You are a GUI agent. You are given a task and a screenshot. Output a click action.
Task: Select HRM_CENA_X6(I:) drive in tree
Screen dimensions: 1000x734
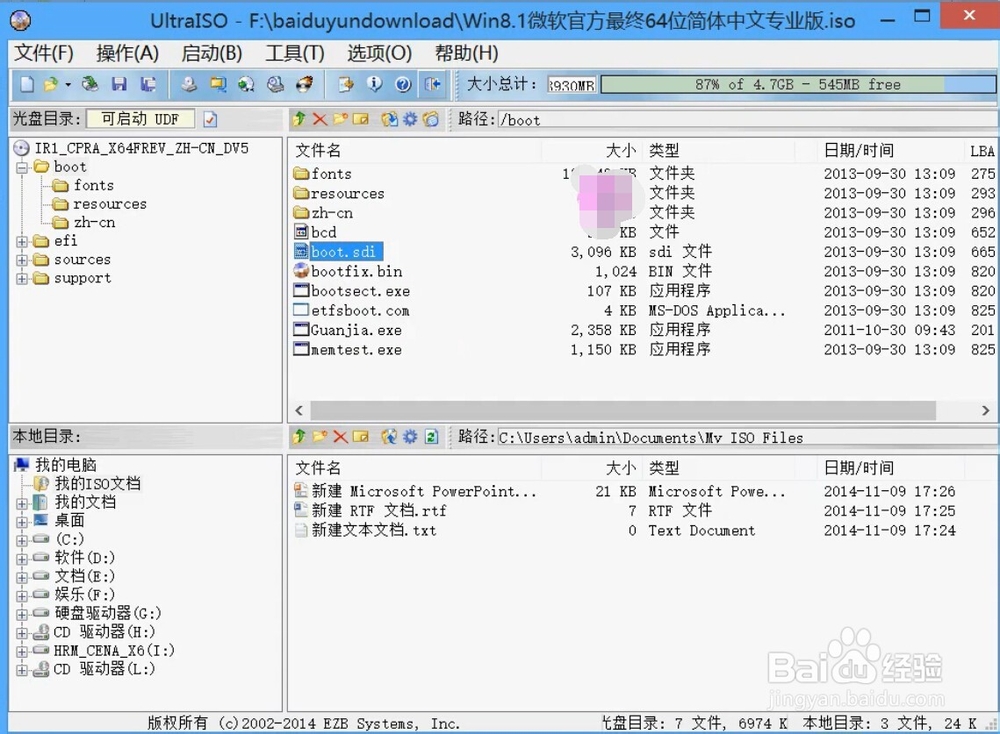pyautogui.click(x=114, y=651)
